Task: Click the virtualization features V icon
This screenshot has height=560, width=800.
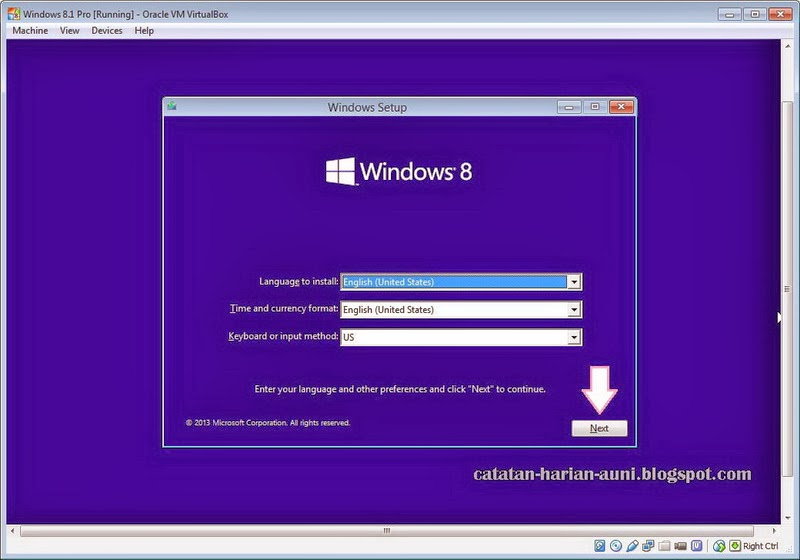Action: (696, 546)
